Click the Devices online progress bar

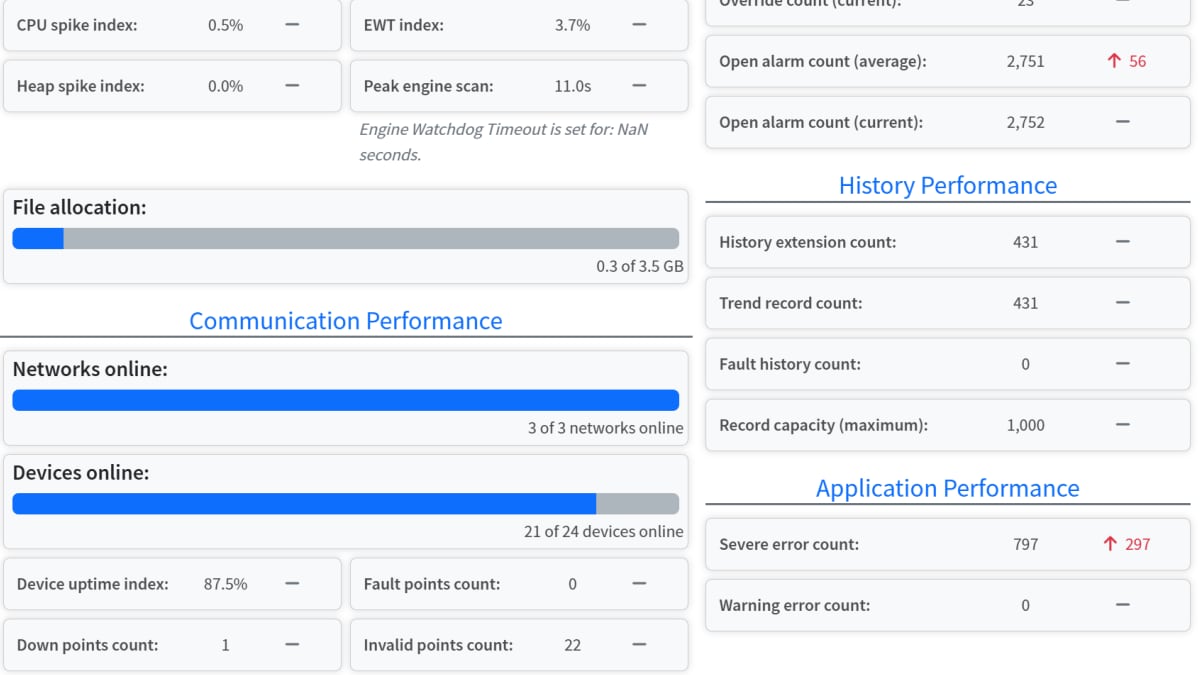click(x=345, y=504)
